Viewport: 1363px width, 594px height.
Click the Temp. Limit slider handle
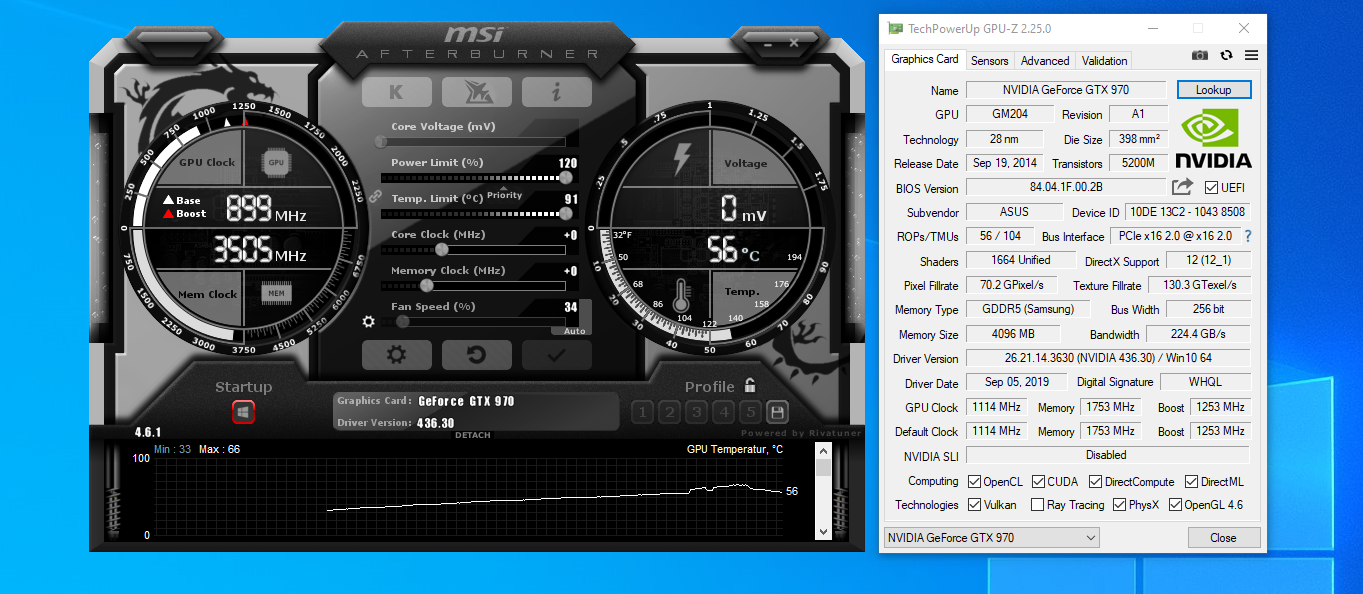[566, 213]
